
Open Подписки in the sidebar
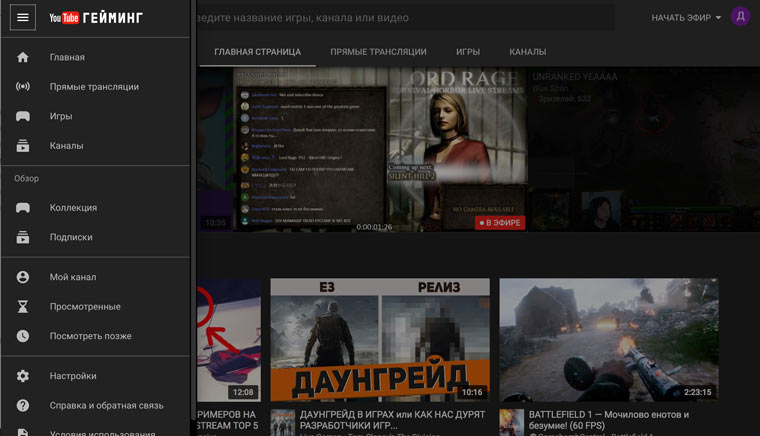[x=71, y=237]
